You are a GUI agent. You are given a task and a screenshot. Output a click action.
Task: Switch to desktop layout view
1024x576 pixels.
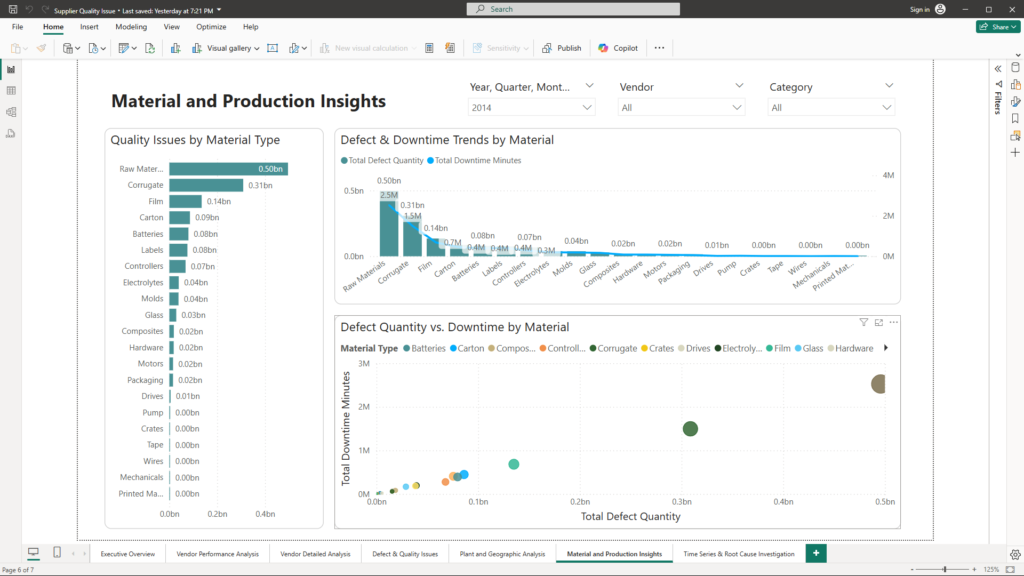[33, 553]
